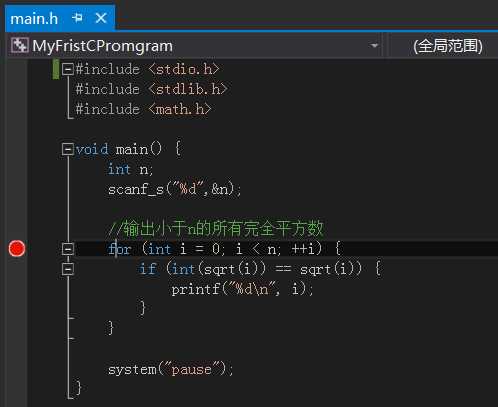
Task: Select the main.h tab
Action: pos(34,18)
